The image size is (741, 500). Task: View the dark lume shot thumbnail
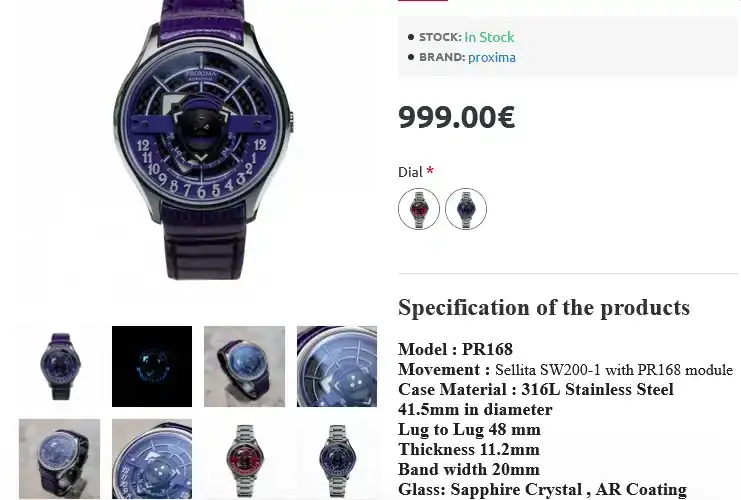152,366
